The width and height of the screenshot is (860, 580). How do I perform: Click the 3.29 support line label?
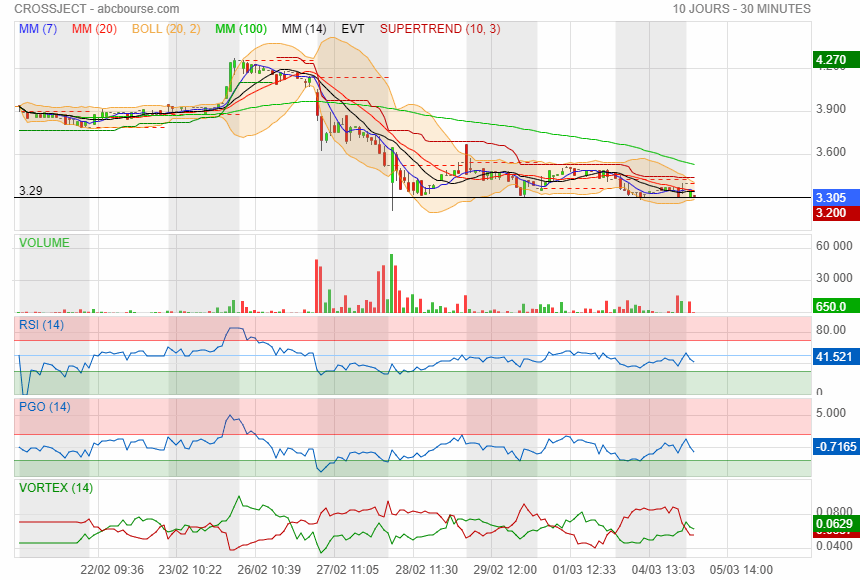pos(31,190)
